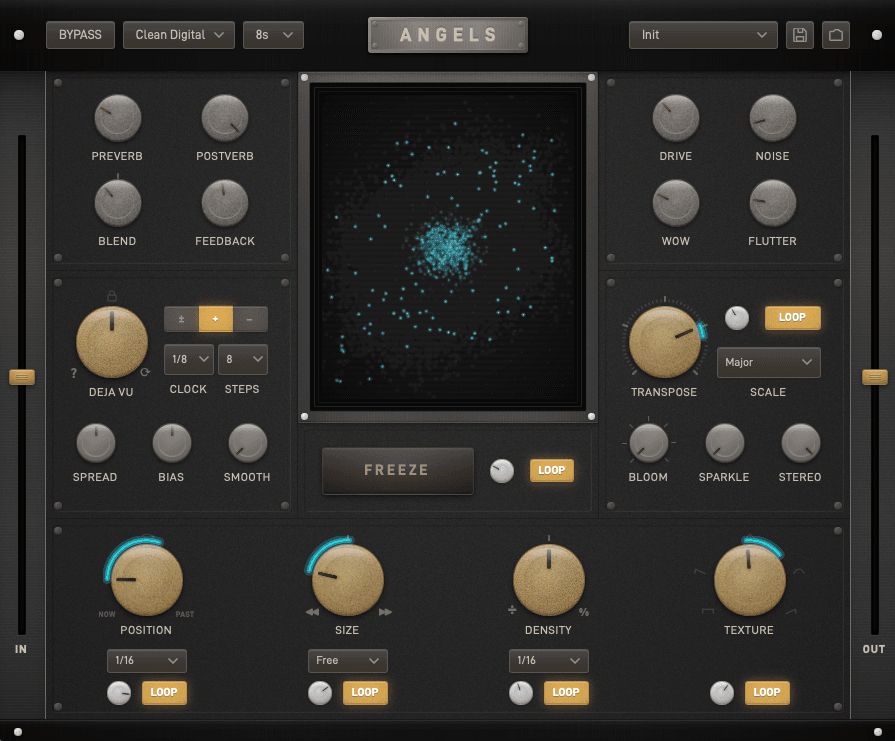Toggle the LOOP button under Position

[x=163, y=692]
